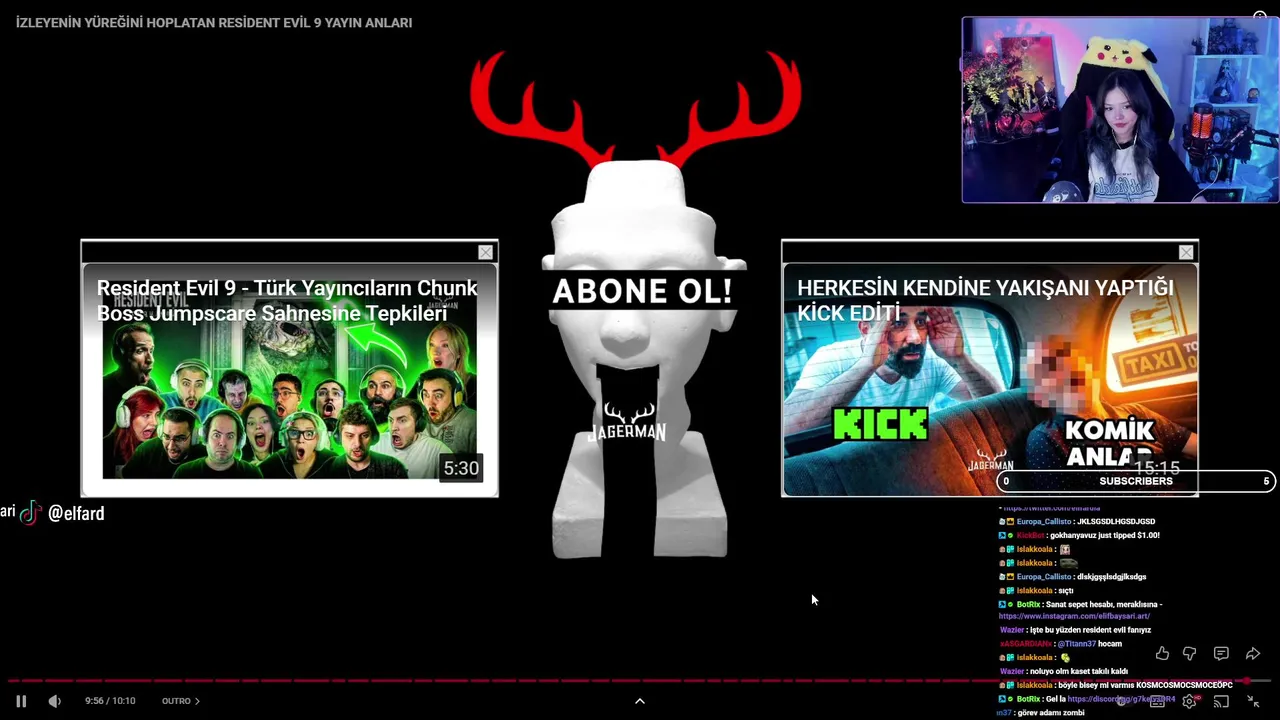Open the Resident Evil 9 Chunk Boss jumpscare video
This screenshot has width=1280, height=720.
click(290, 380)
